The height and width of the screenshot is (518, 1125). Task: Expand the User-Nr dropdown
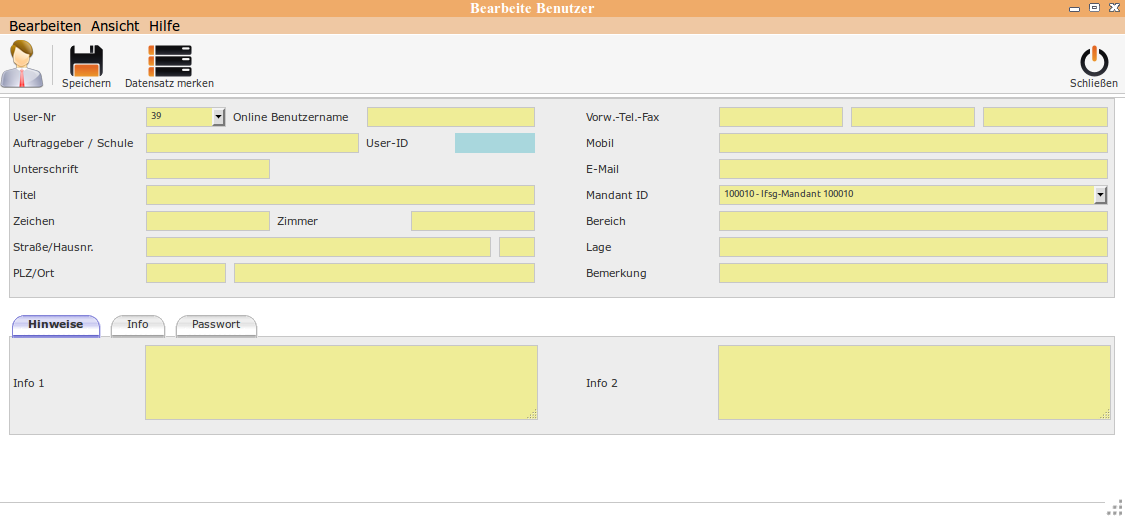point(219,117)
